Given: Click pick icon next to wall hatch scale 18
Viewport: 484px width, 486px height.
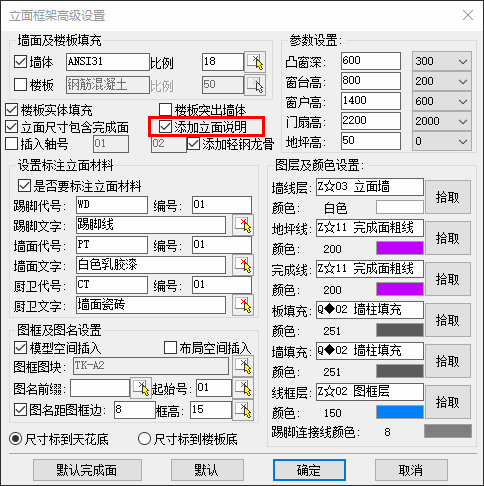Looking at the screenshot, I should coord(255,62).
